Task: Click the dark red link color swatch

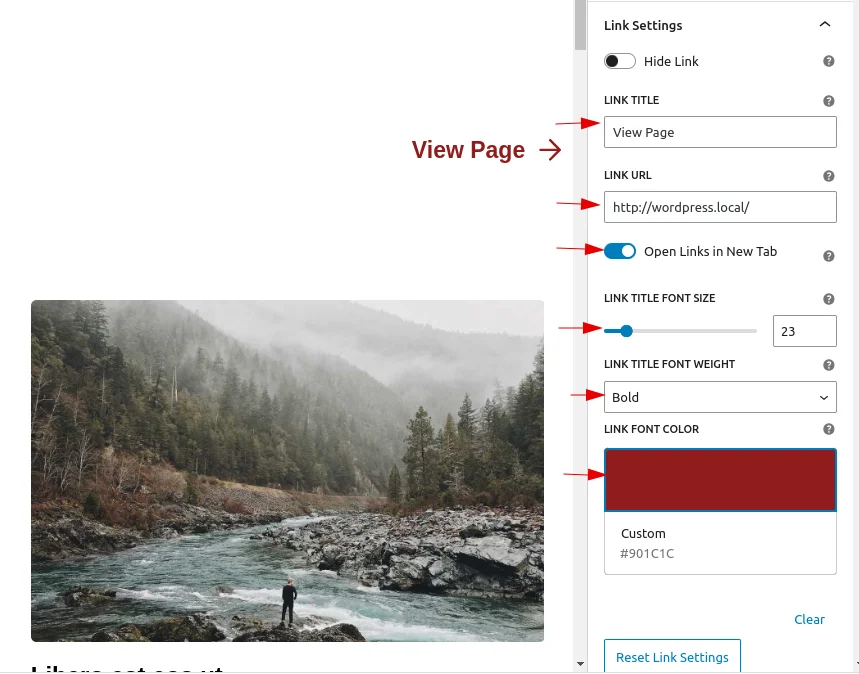Action: tap(720, 480)
